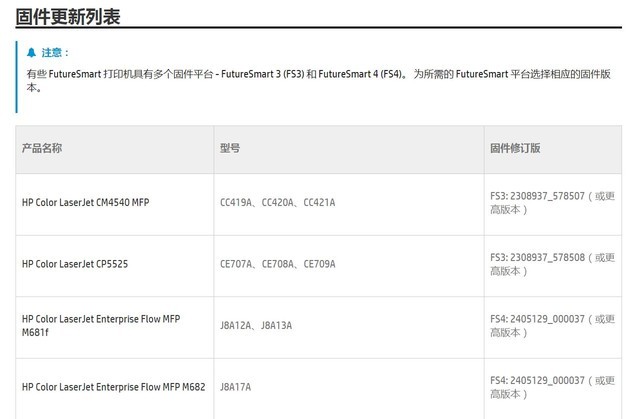640x419 pixels.
Task: Click the FutureSmart note paragraph text
Action: click(318, 80)
